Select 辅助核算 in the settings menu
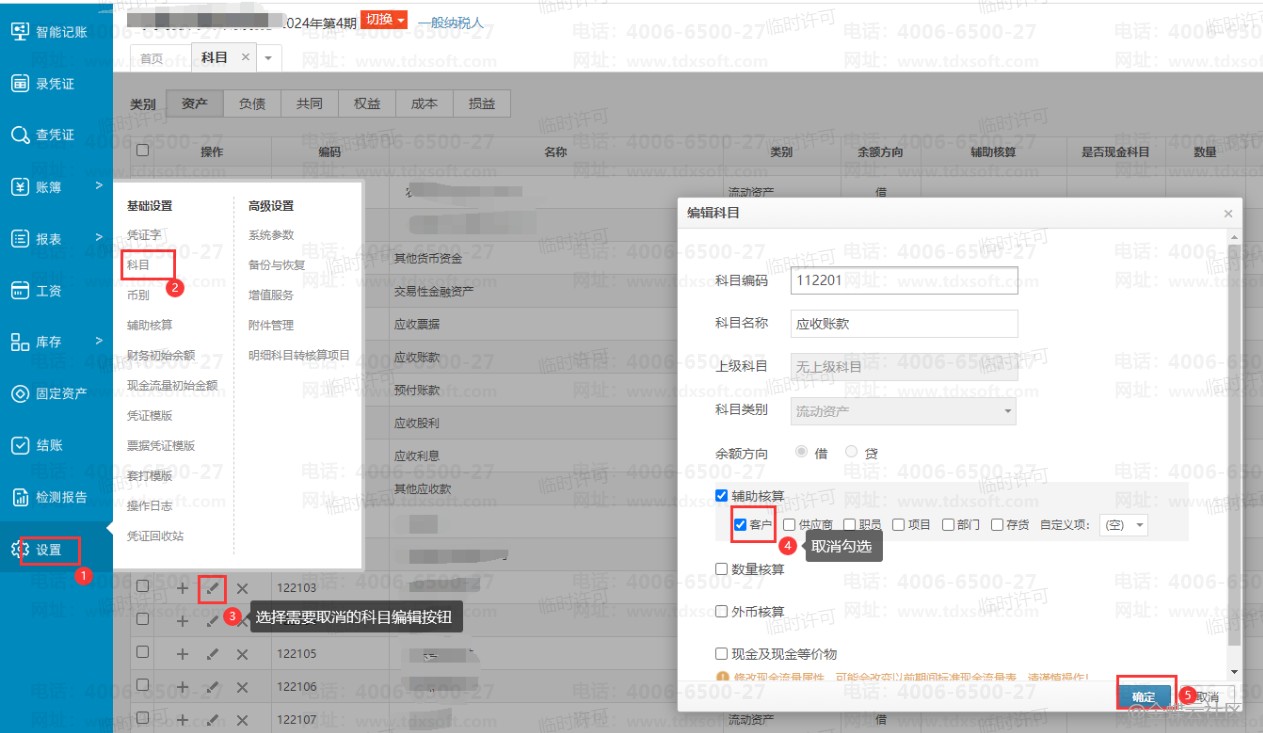Viewport: 1263px width, 733px height. click(x=150, y=325)
